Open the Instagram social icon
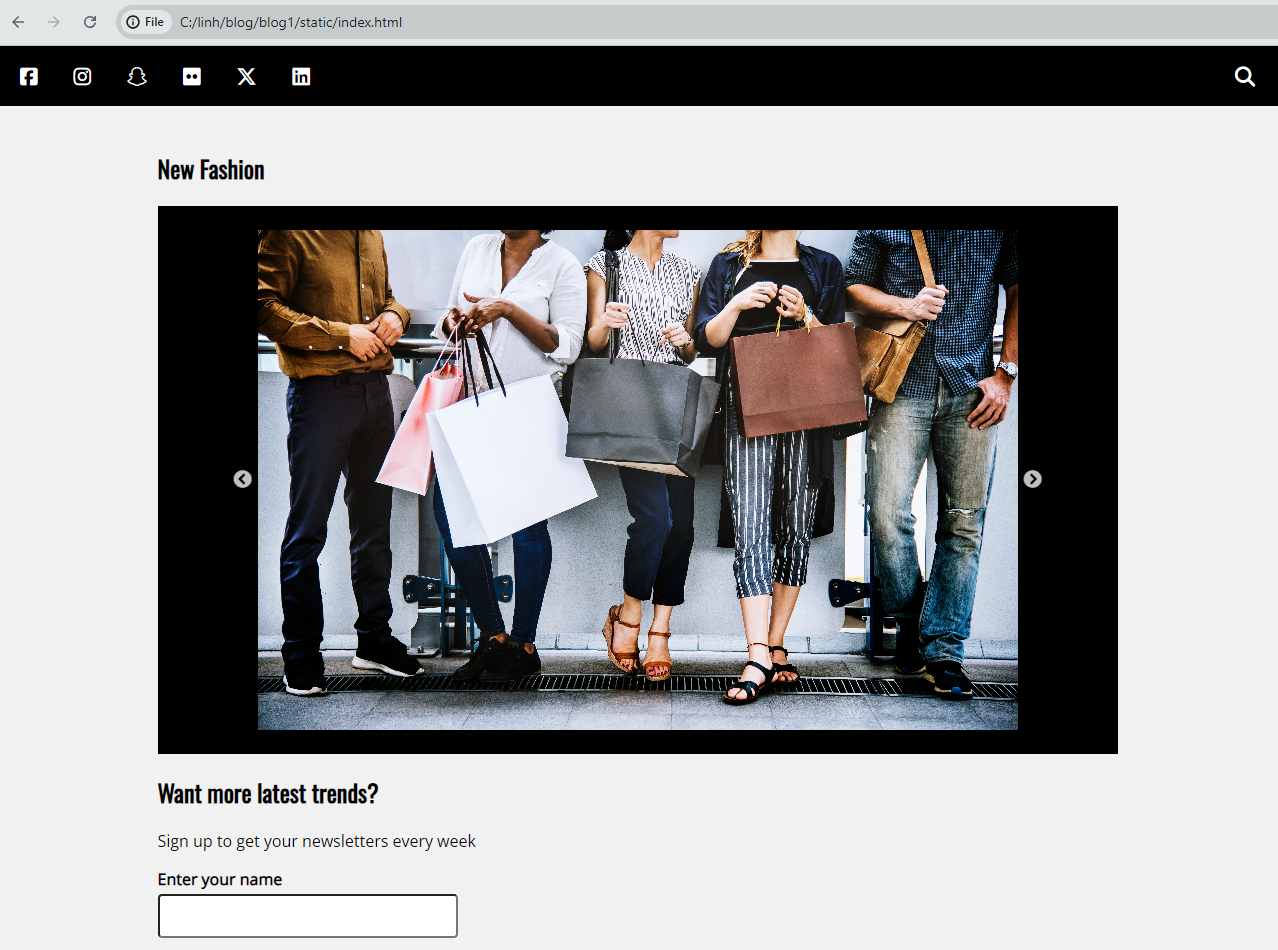Screen dimensions: 1278x950 [83, 76]
